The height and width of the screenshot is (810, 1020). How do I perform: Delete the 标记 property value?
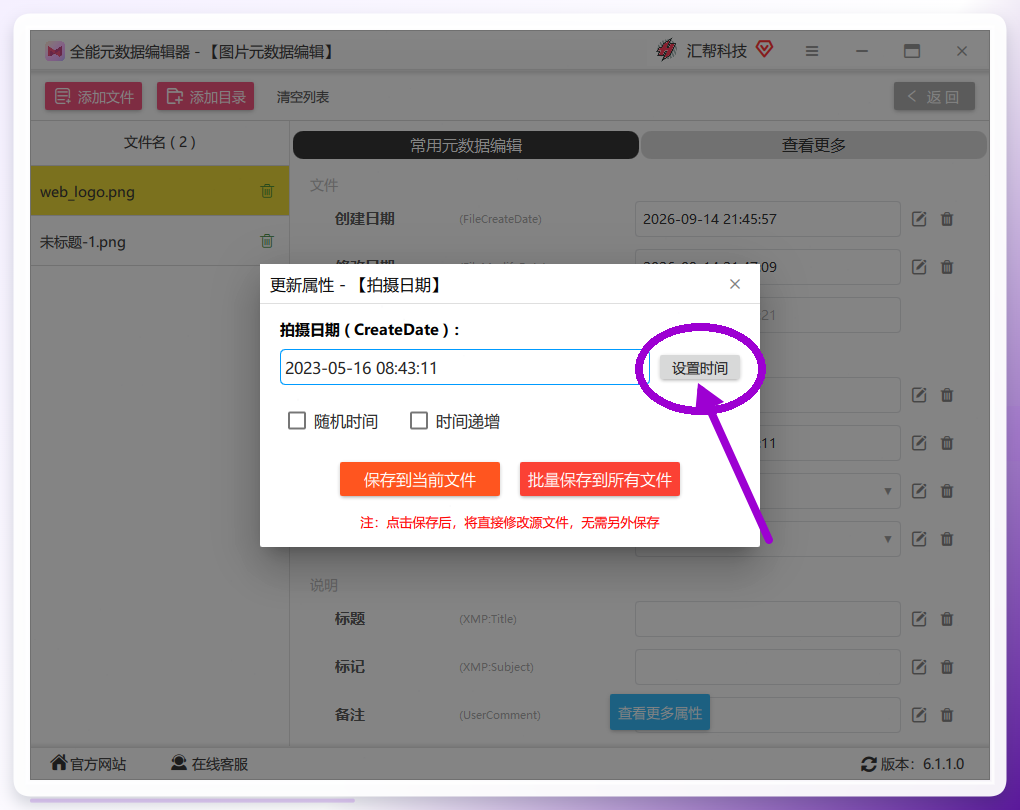[947, 667]
